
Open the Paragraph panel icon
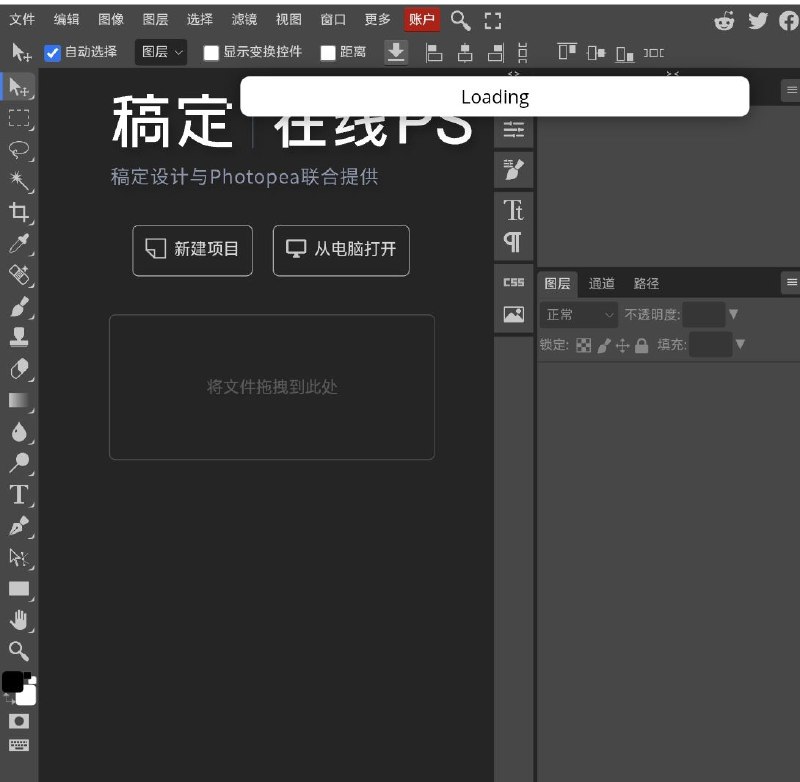513,242
